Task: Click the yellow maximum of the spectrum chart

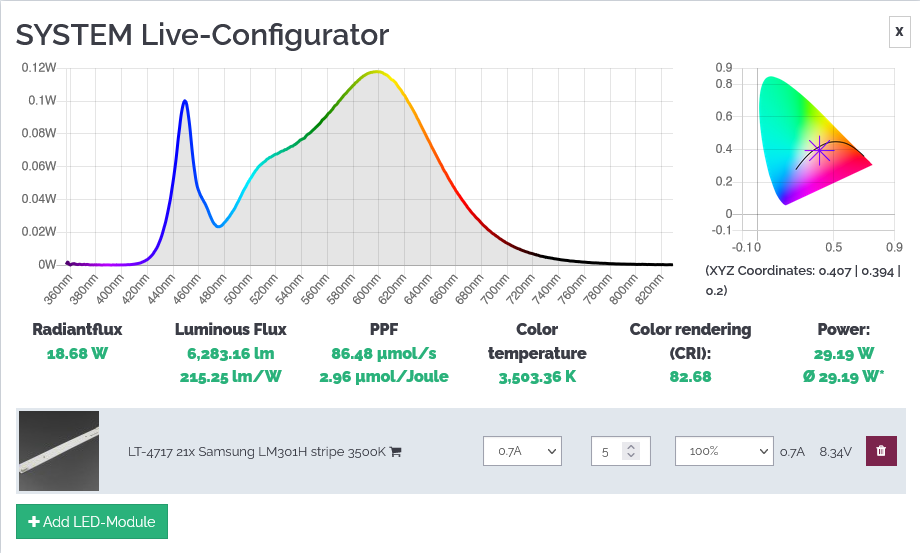Action: point(377,72)
